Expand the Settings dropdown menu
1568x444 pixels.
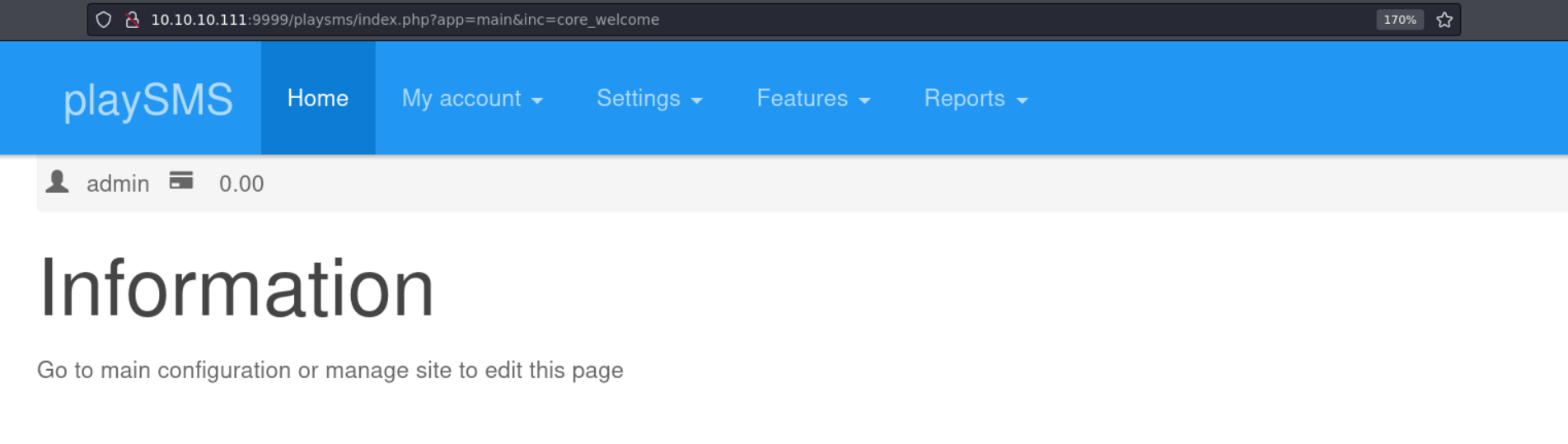649,98
